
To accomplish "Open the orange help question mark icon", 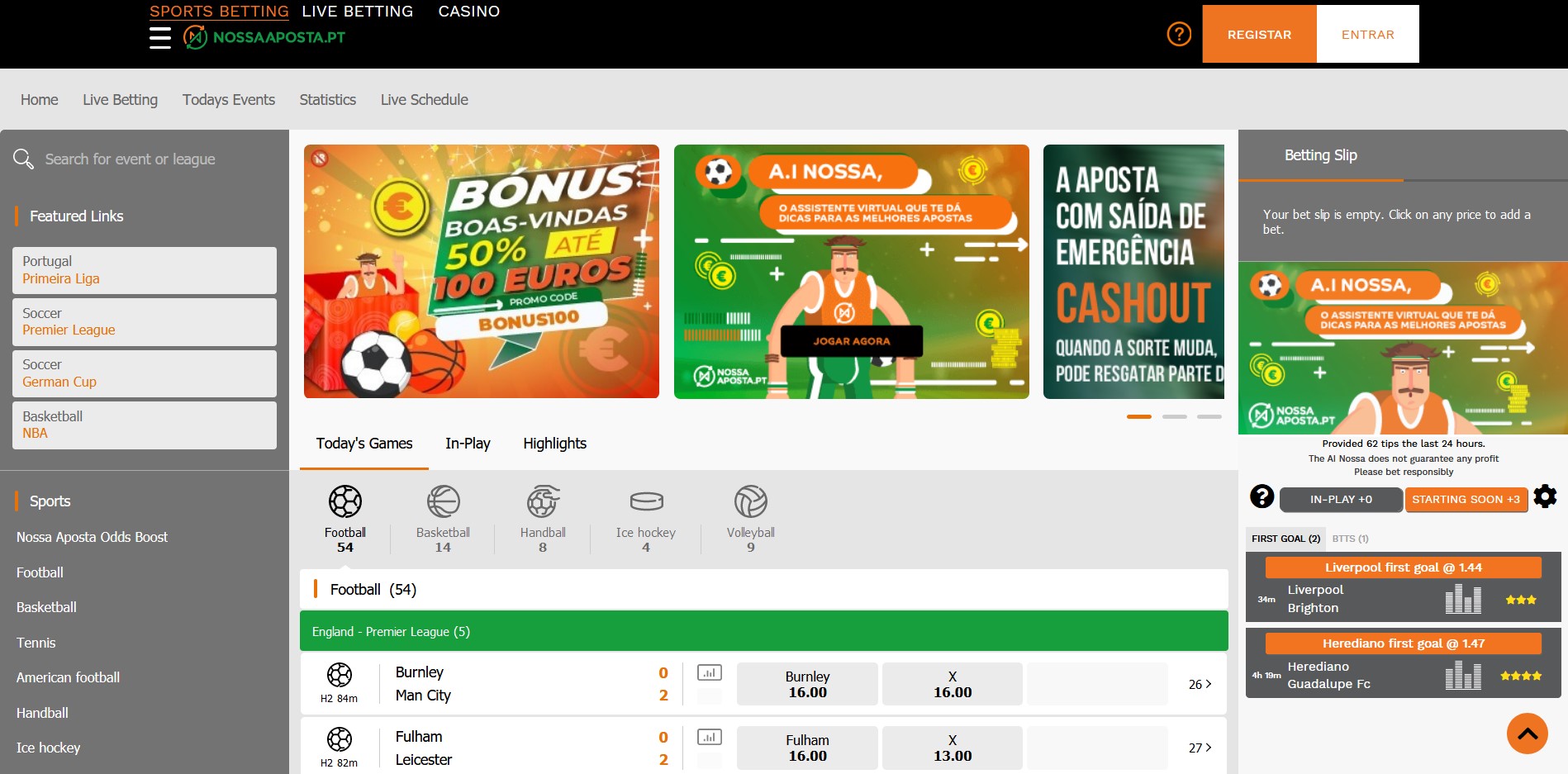I will tap(1179, 34).
